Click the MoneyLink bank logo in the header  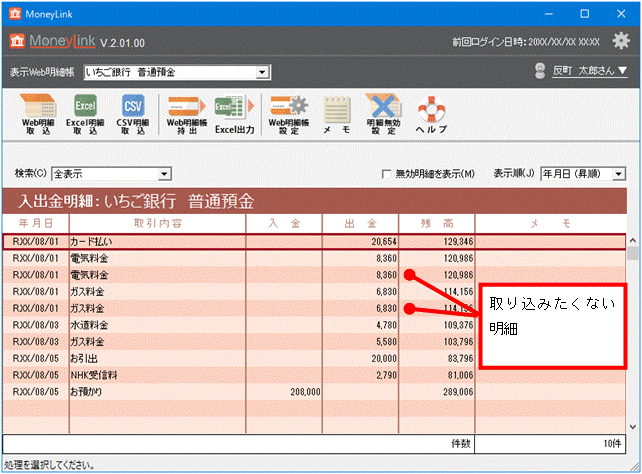tap(17, 41)
